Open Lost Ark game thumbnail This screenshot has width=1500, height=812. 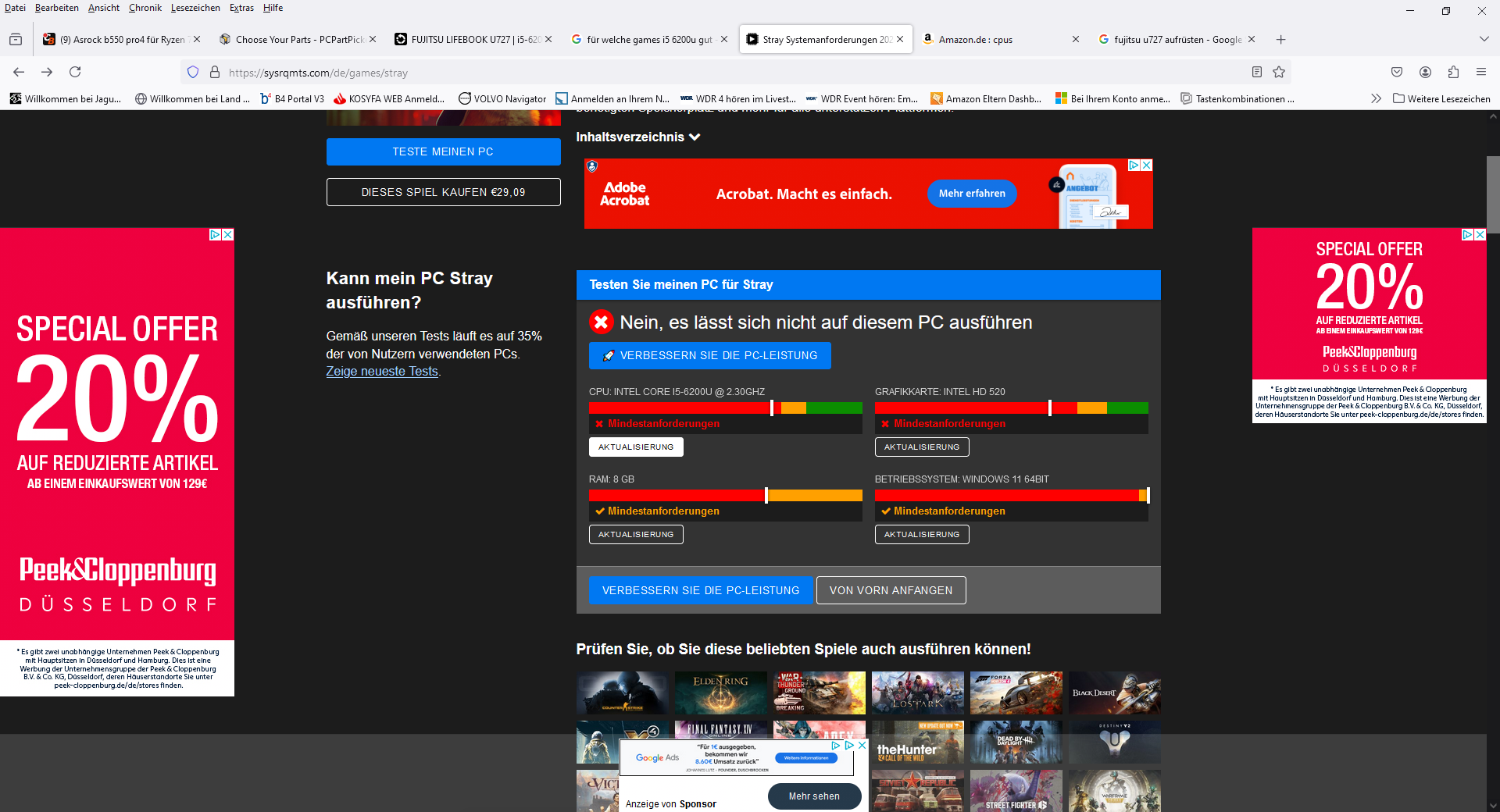[918, 693]
